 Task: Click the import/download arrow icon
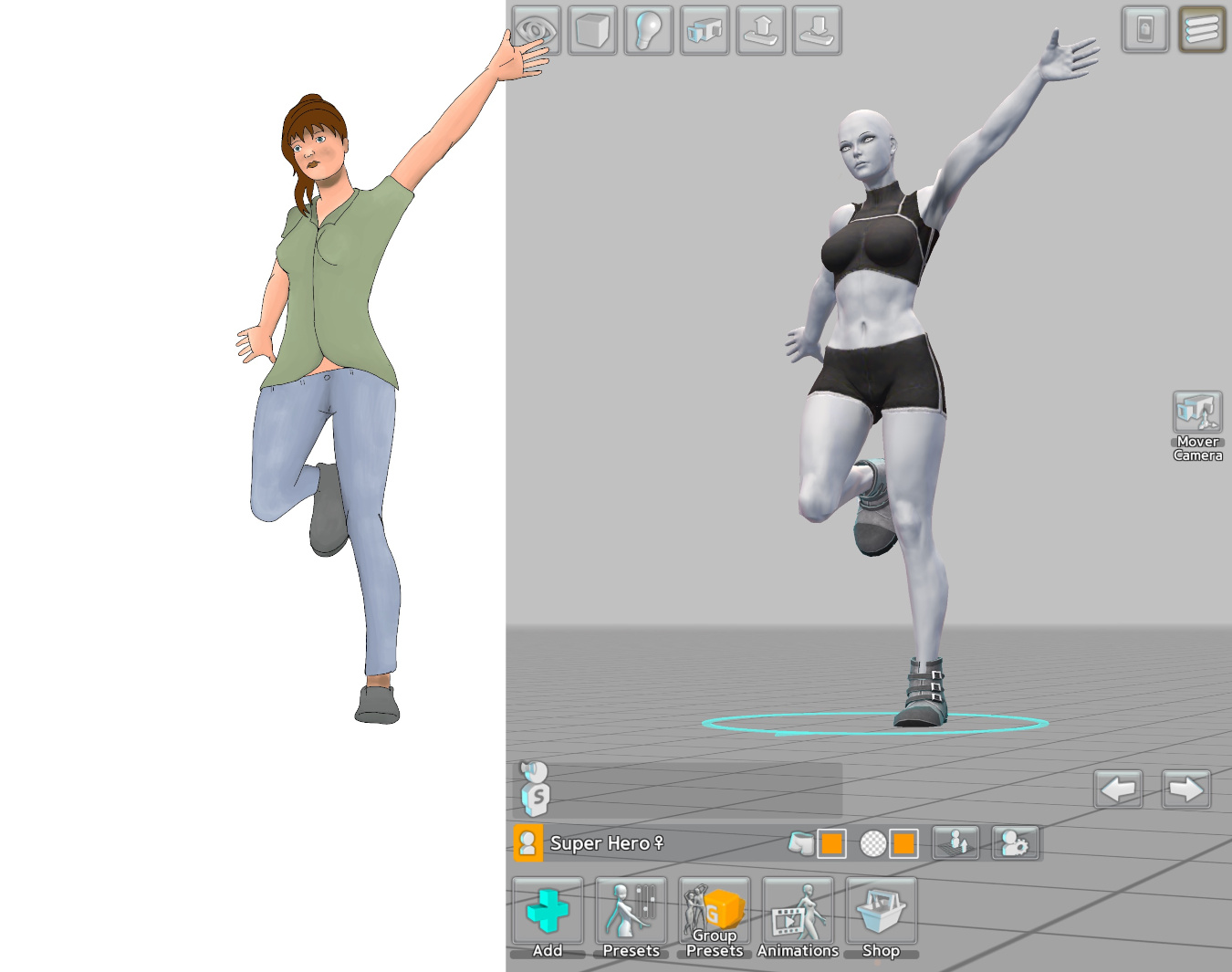coord(817,30)
